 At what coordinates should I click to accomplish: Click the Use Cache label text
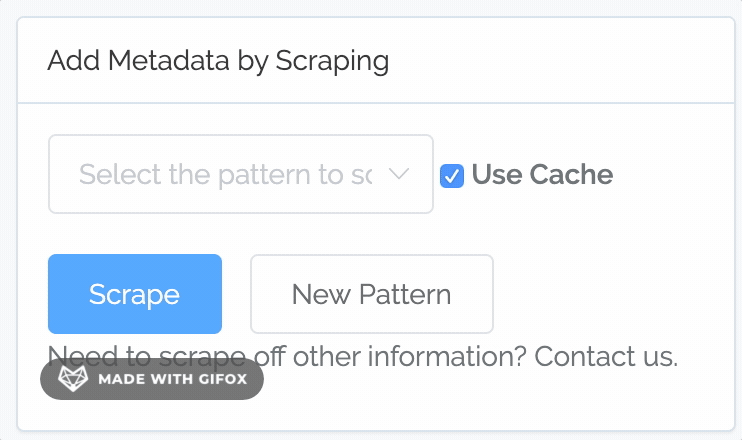click(x=542, y=174)
